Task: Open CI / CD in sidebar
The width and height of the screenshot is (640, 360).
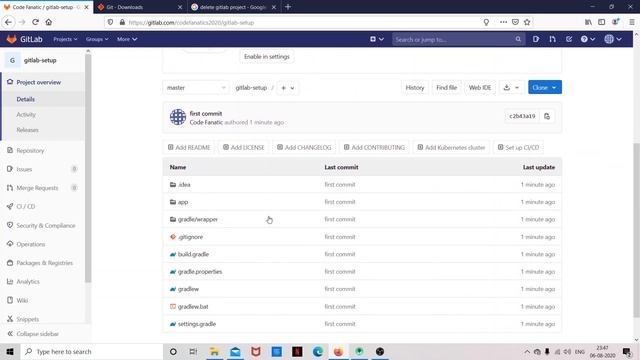Action: click(x=26, y=207)
